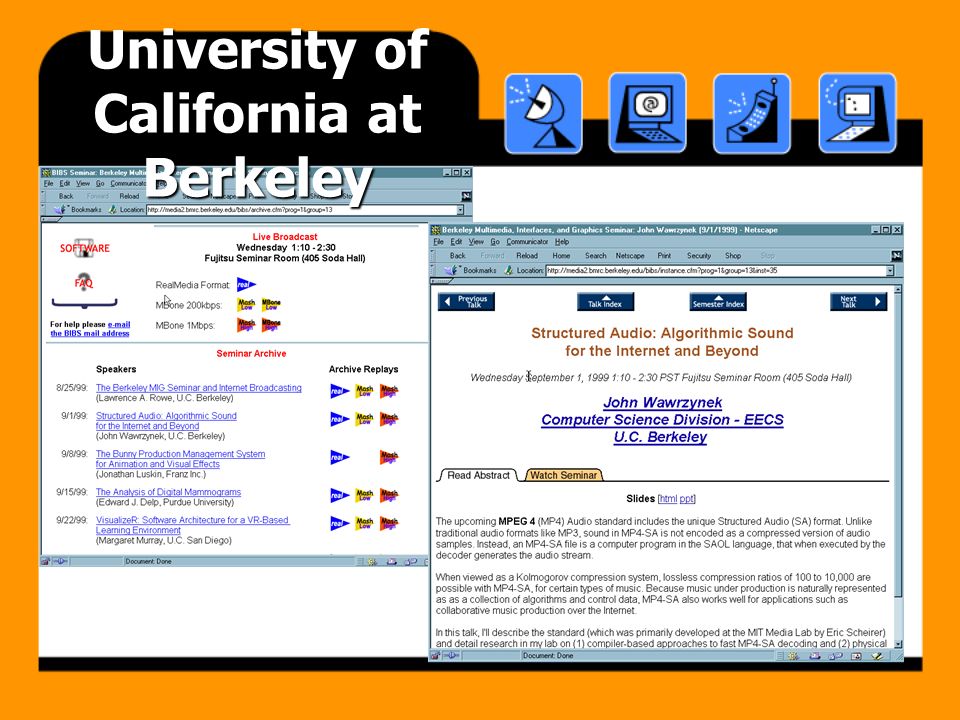The image size is (960, 720).
Task: Click Search in the right Netscape toolbar
Action: click(x=595, y=256)
